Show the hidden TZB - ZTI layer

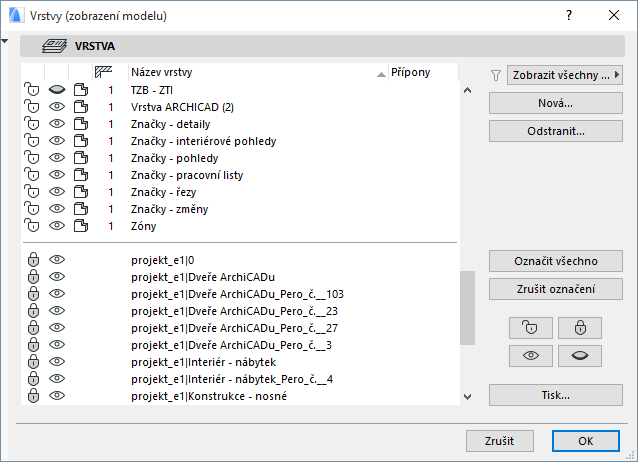tap(57, 90)
